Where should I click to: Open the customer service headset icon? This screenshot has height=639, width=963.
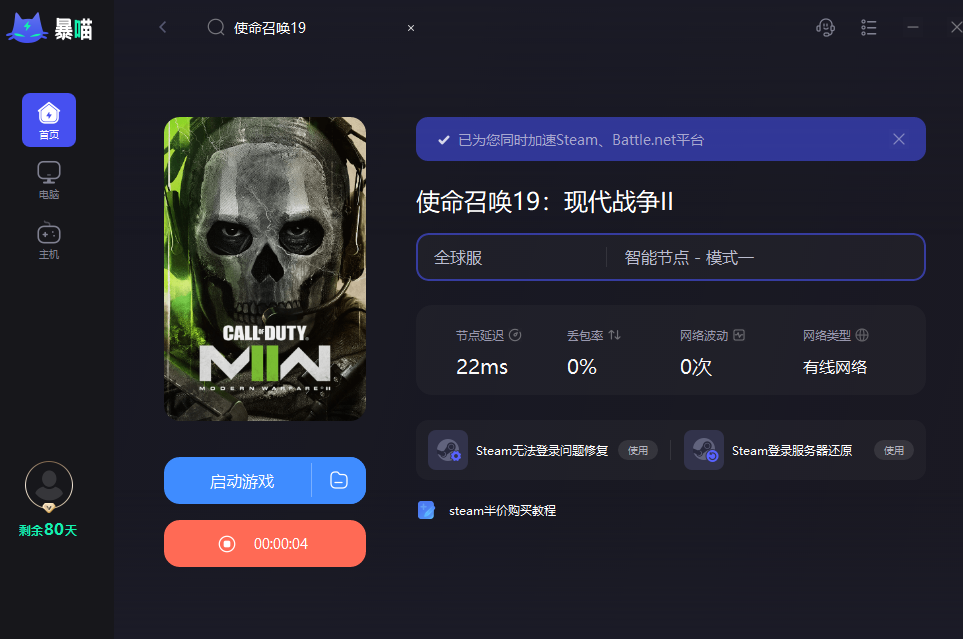point(825,28)
